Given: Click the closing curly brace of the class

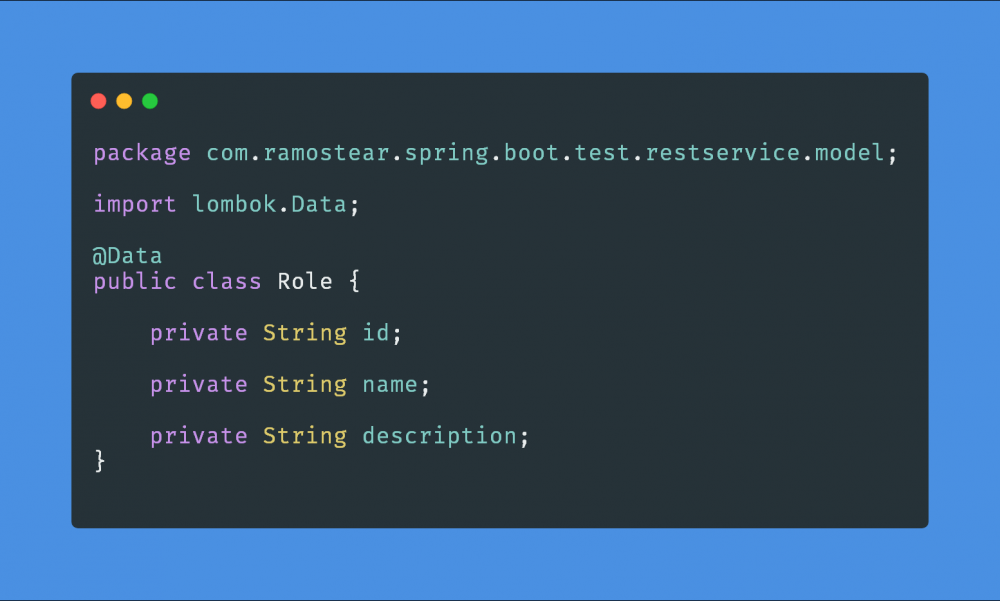Looking at the screenshot, I should pos(99,461).
